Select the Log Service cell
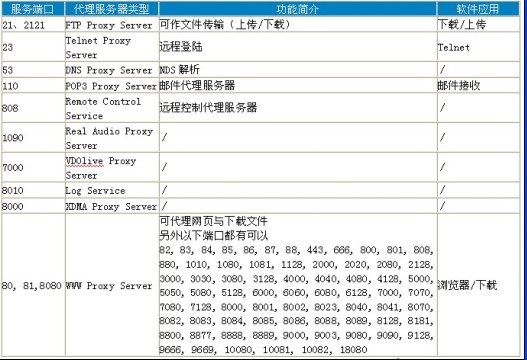 pos(112,190)
